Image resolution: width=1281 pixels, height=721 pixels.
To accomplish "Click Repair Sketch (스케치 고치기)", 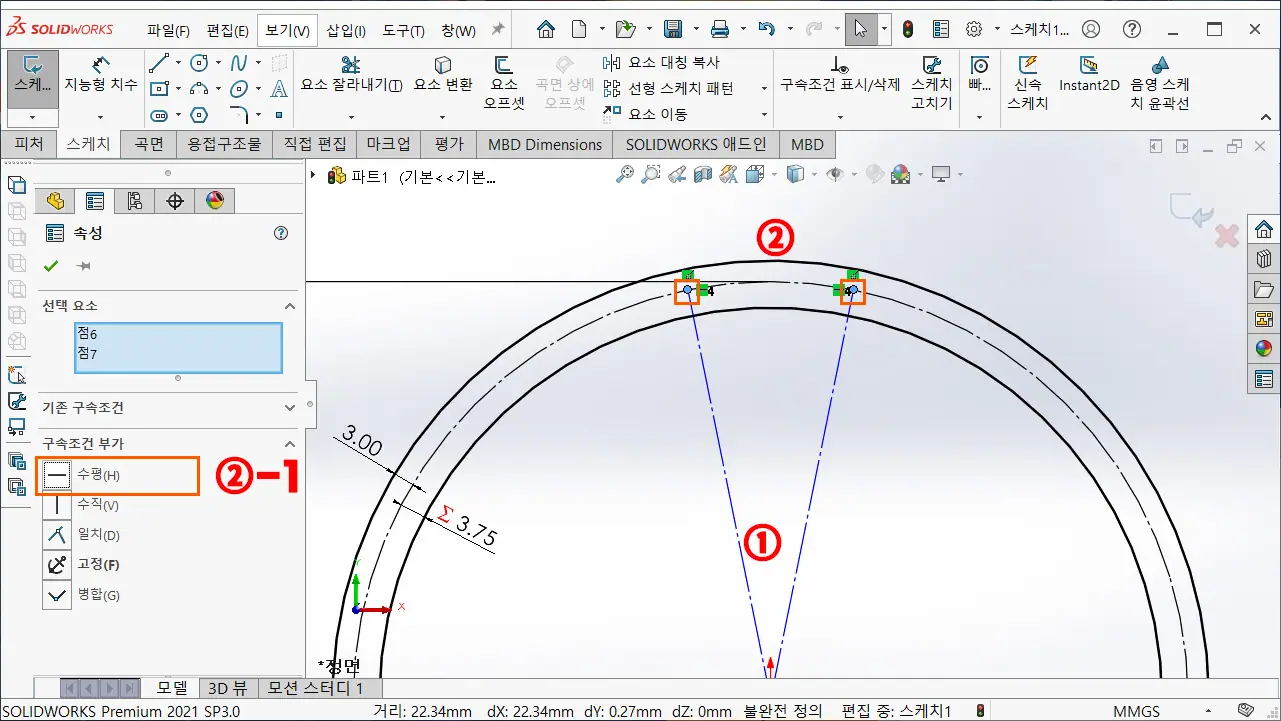I will pyautogui.click(x=932, y=81).
